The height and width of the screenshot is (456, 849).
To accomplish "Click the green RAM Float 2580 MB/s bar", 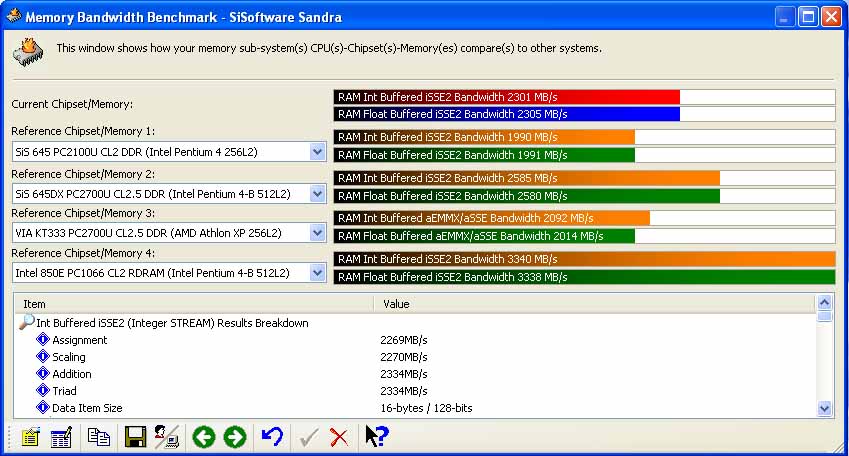I will pos(527,196).
